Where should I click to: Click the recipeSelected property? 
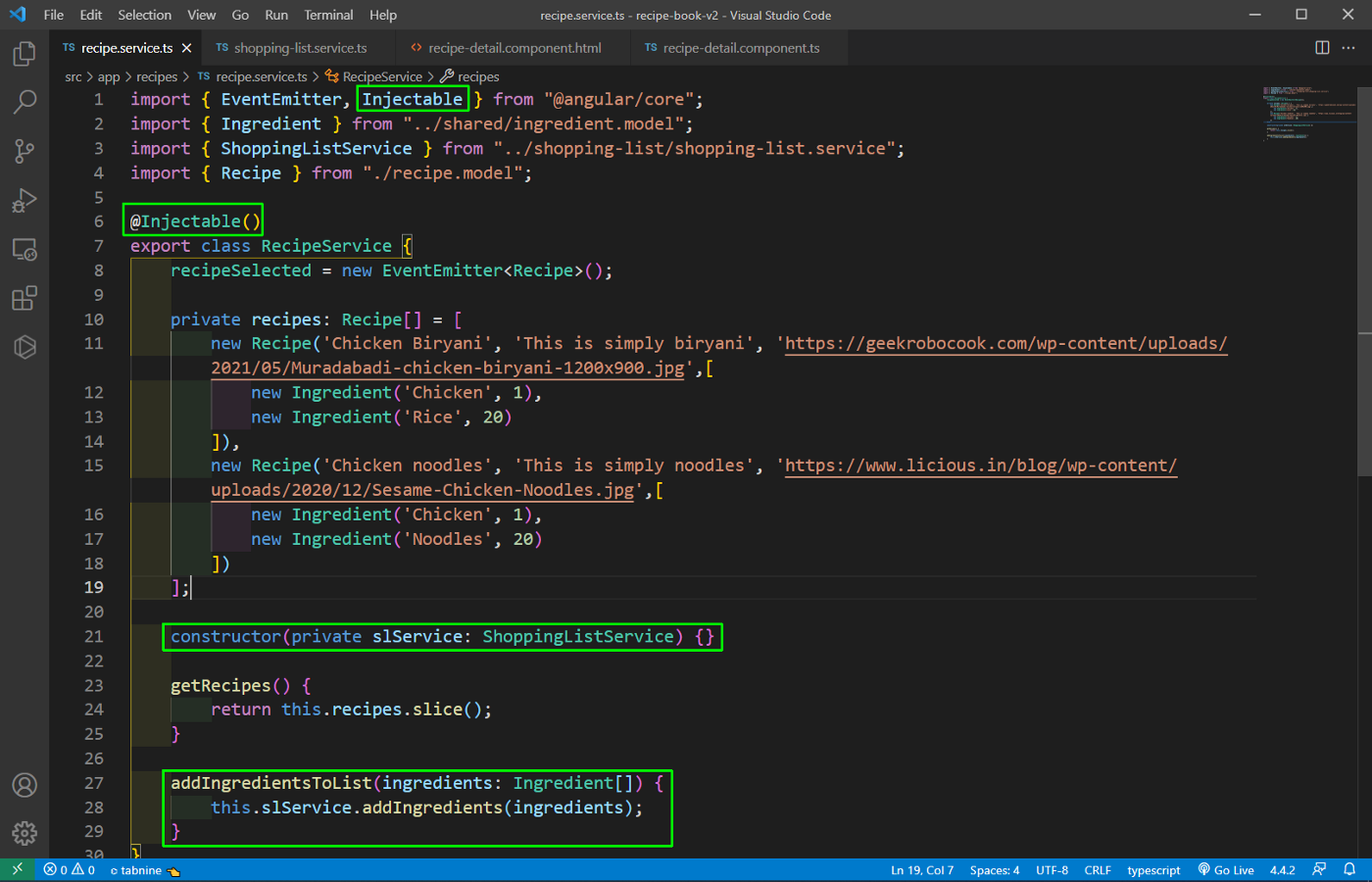pyautogui.click(x=241, y=270)
